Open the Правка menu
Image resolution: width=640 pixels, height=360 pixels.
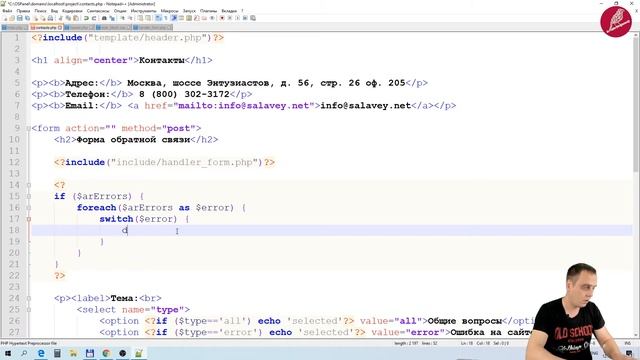pyautogui.click(x=23, y=11)
